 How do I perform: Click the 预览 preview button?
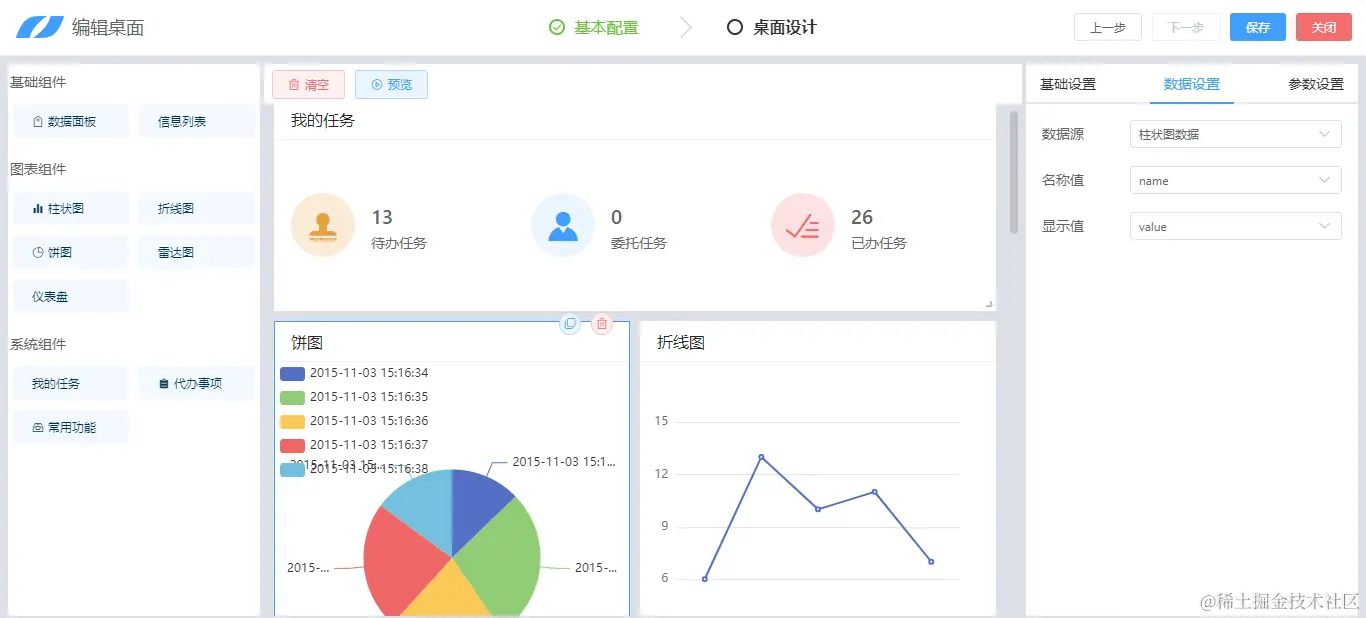coord(391,84)
